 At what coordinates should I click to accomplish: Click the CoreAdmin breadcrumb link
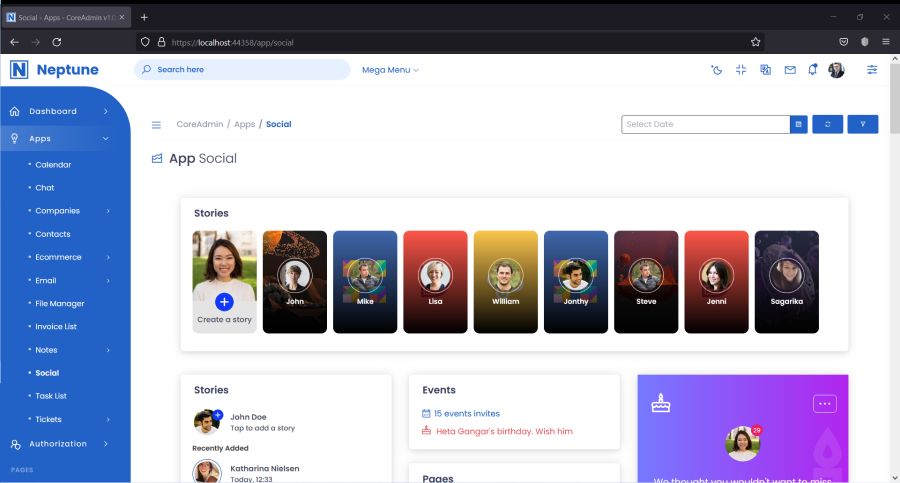pyautogui.click(x=200, y=124)
